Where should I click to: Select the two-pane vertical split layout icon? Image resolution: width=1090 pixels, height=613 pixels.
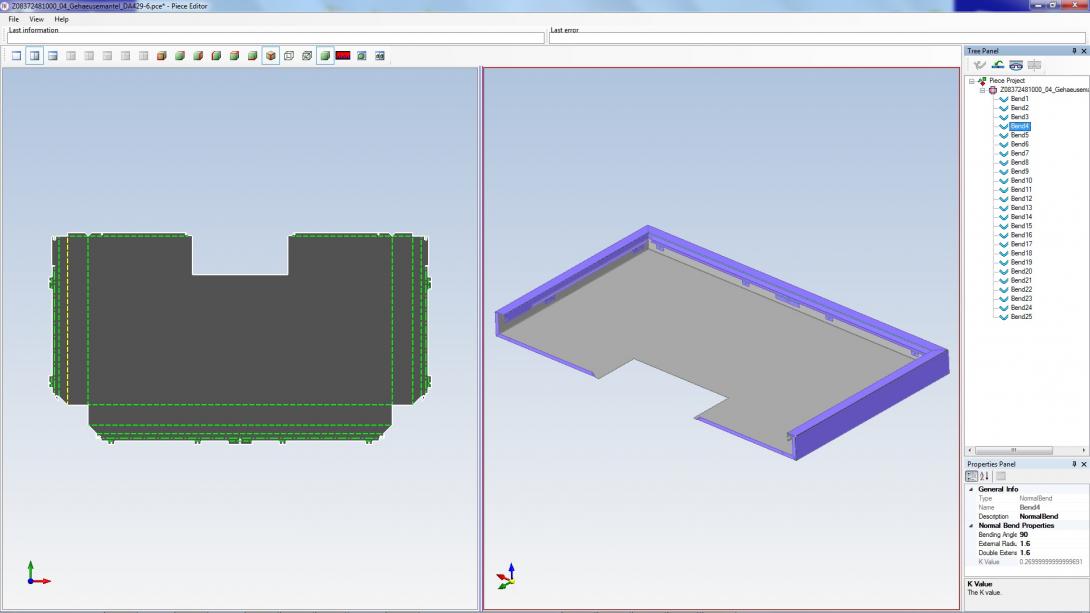tap(35, 56)
